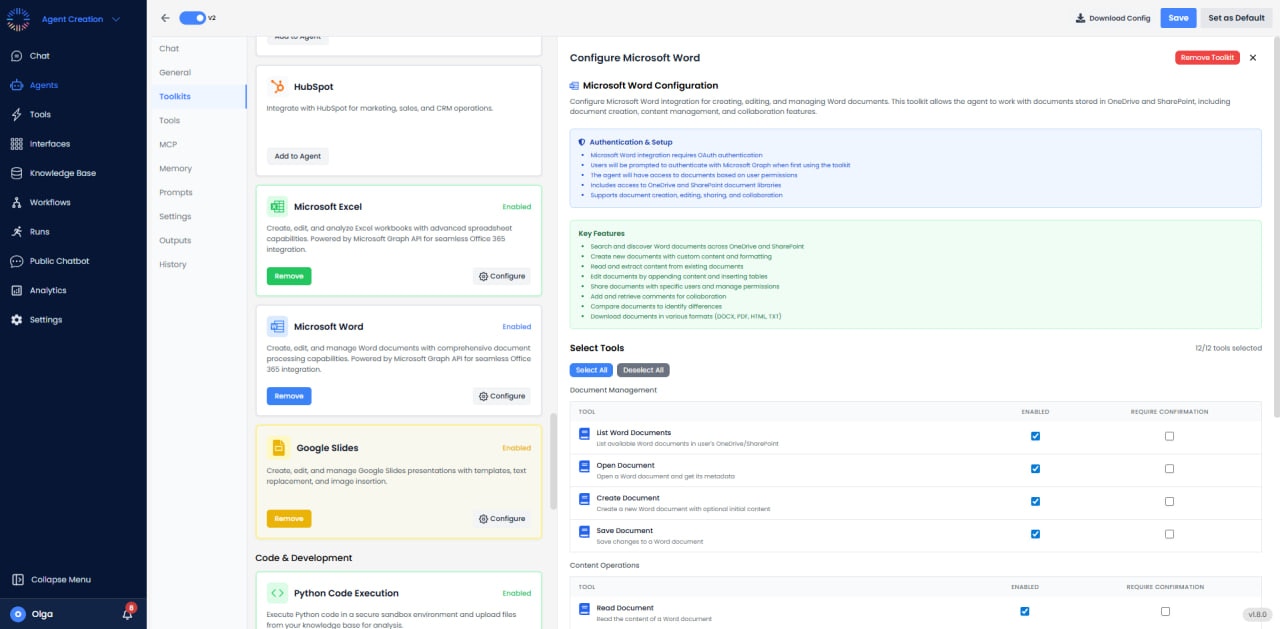Click the Read Document tool icon
Viewport: 1280px width, 629px height.
pyautogui.click(x=585, y=608)
